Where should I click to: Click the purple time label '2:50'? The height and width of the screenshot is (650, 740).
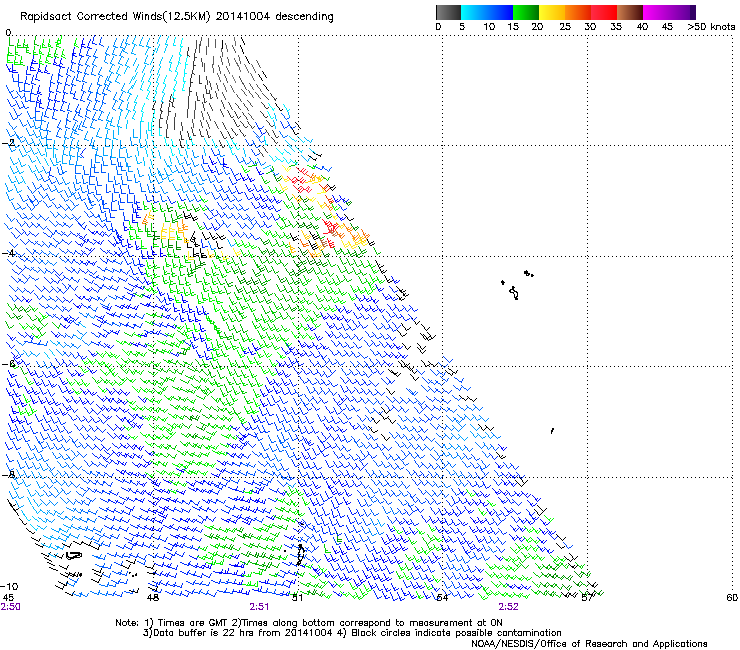10,607
